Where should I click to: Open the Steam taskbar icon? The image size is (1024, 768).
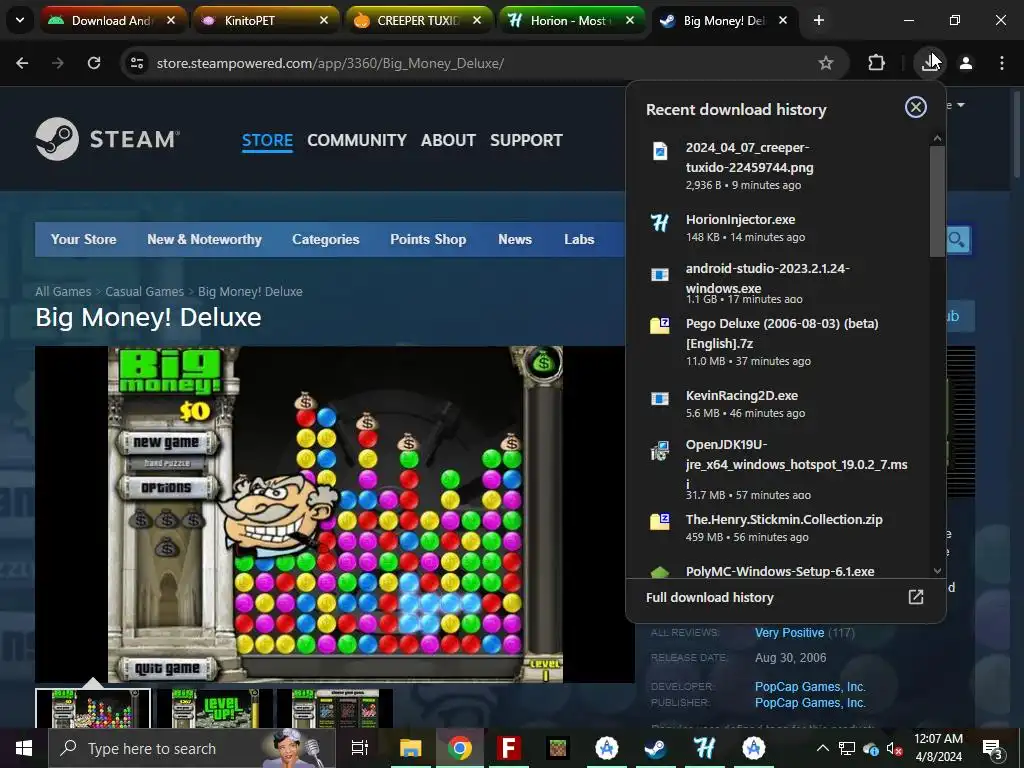[x=655, y=748]
